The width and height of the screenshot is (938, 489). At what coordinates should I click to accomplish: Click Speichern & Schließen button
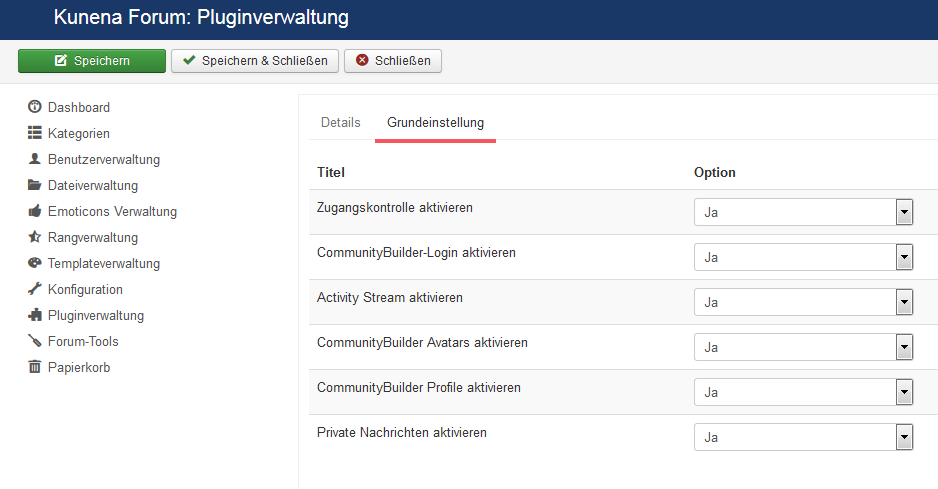click(x=255, y=60)
